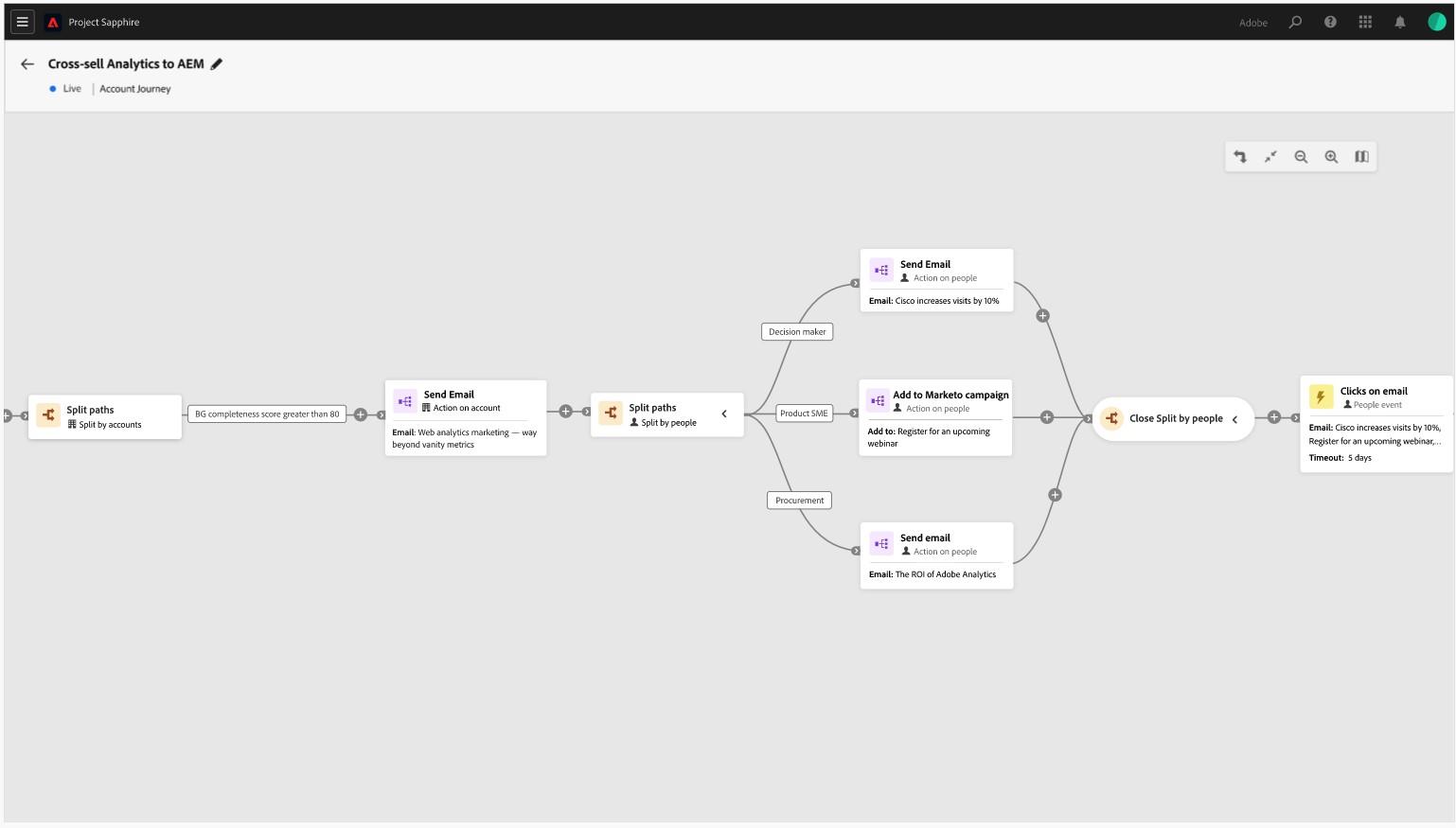
Task: Click the Account Journey label
Action: 135,89
